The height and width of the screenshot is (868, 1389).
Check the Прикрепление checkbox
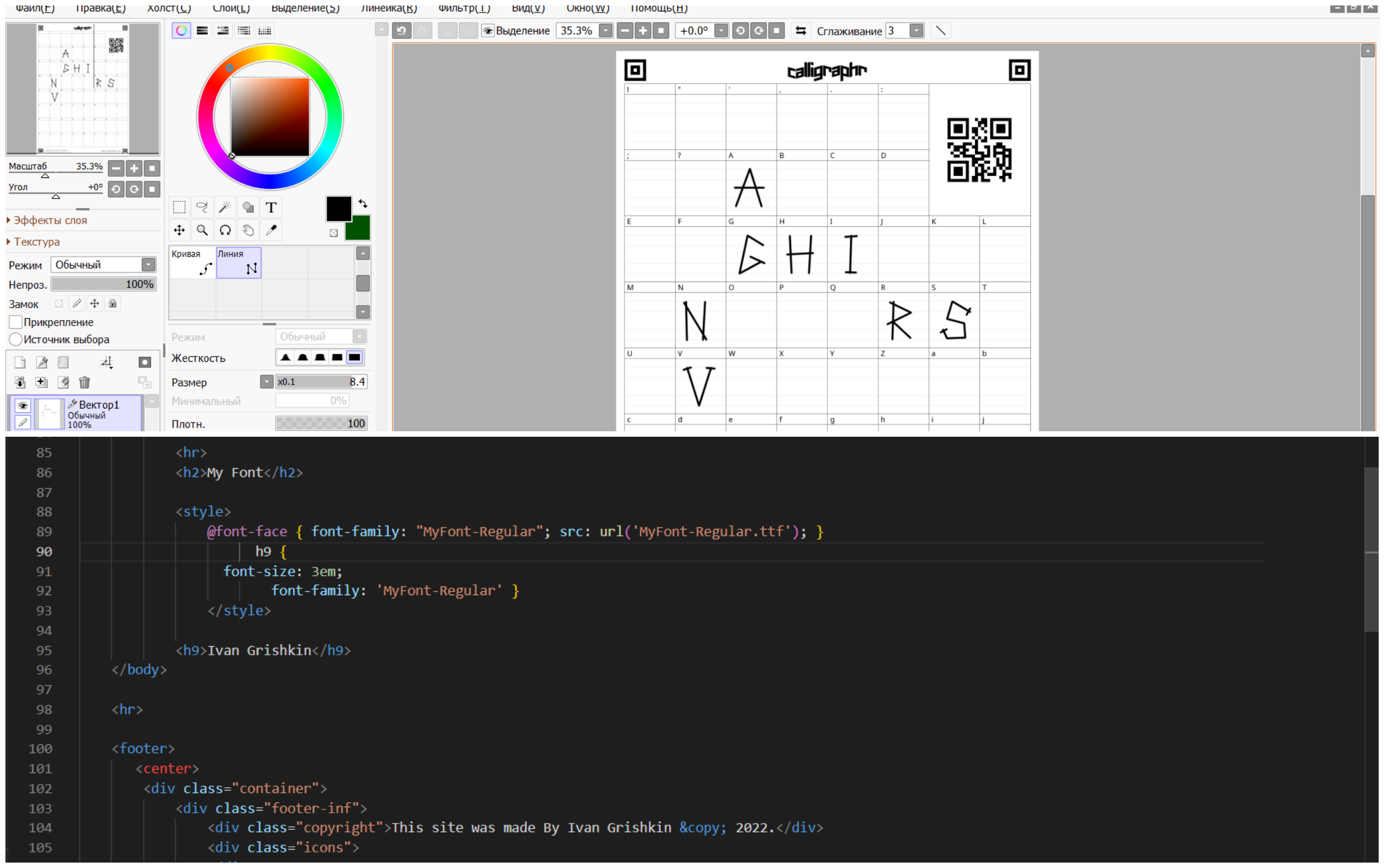coord(16,322)
